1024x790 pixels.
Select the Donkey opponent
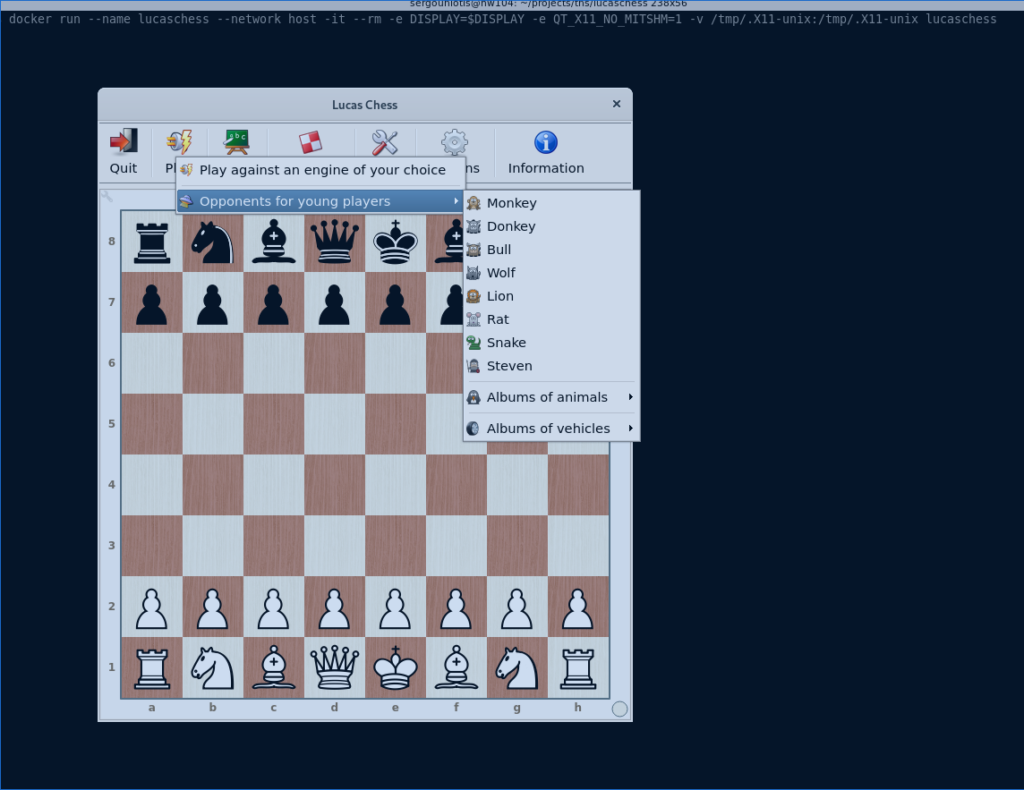(x=551, y=227)
